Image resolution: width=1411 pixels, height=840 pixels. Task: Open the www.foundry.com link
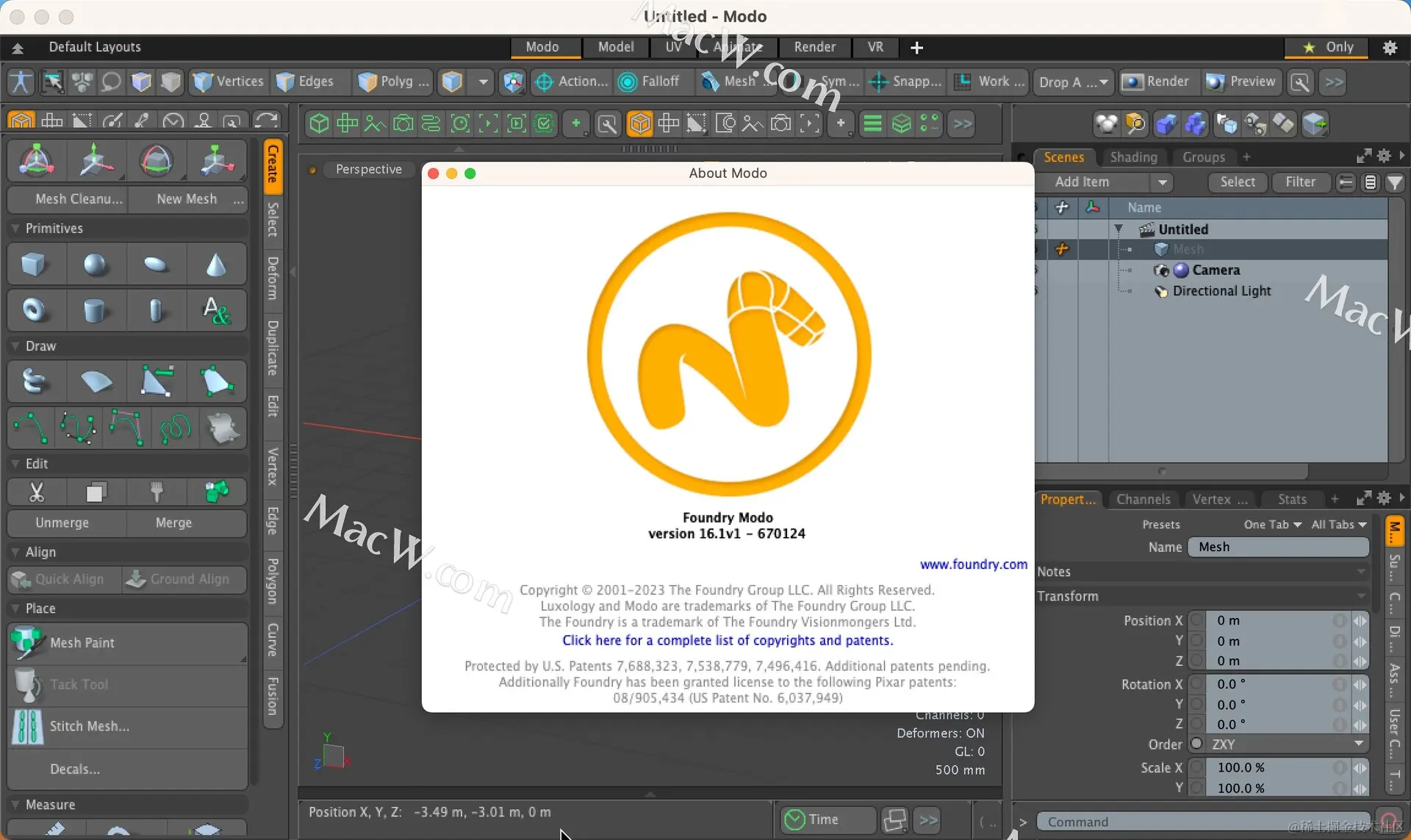pos(974,564)
